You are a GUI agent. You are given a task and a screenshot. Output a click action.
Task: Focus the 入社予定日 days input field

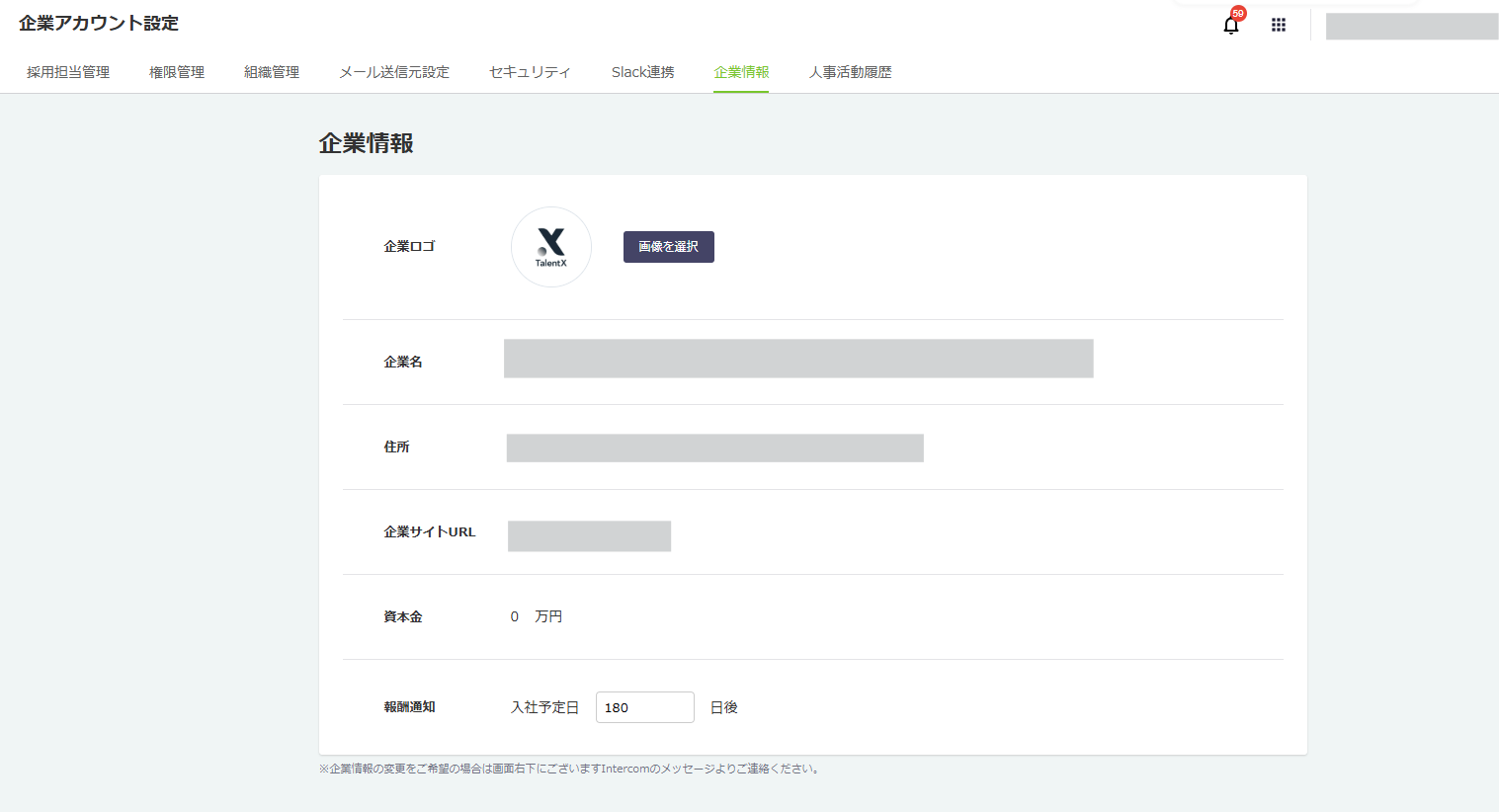(x=644, y=707)
